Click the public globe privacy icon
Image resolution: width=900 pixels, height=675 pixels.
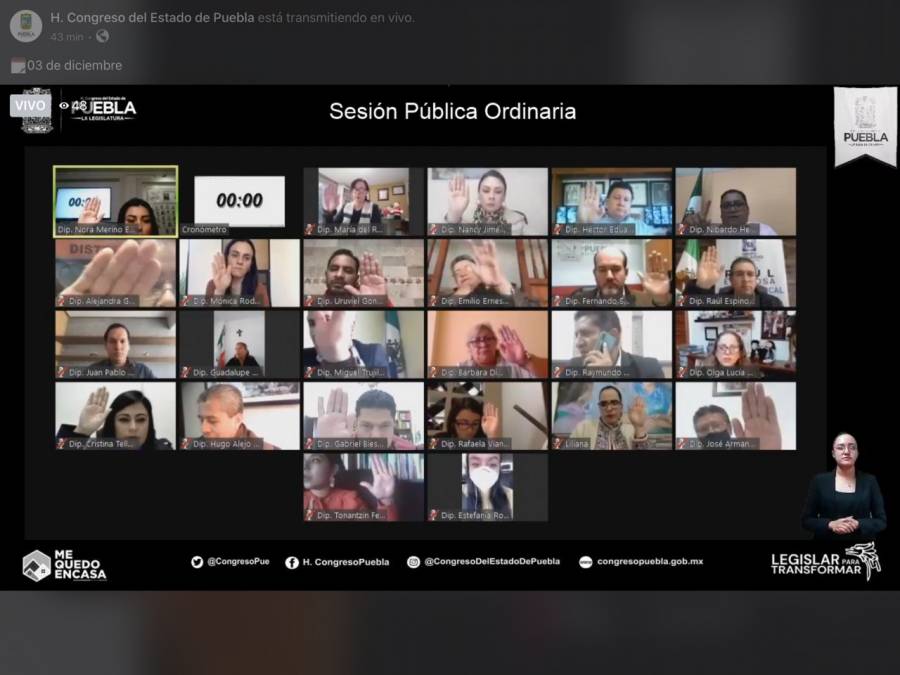[x=102, y=36]
